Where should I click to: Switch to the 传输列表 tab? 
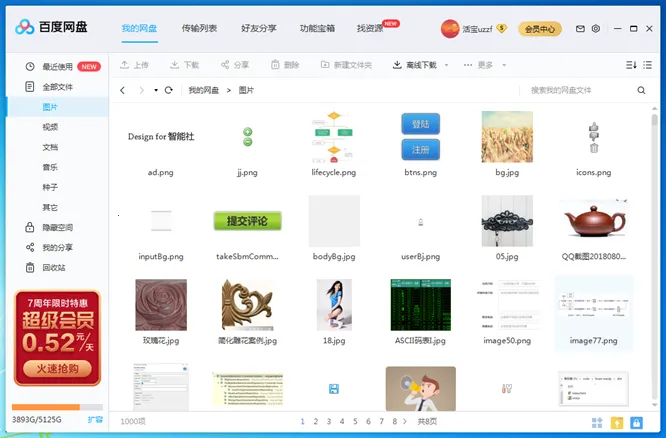pos(199,28)
